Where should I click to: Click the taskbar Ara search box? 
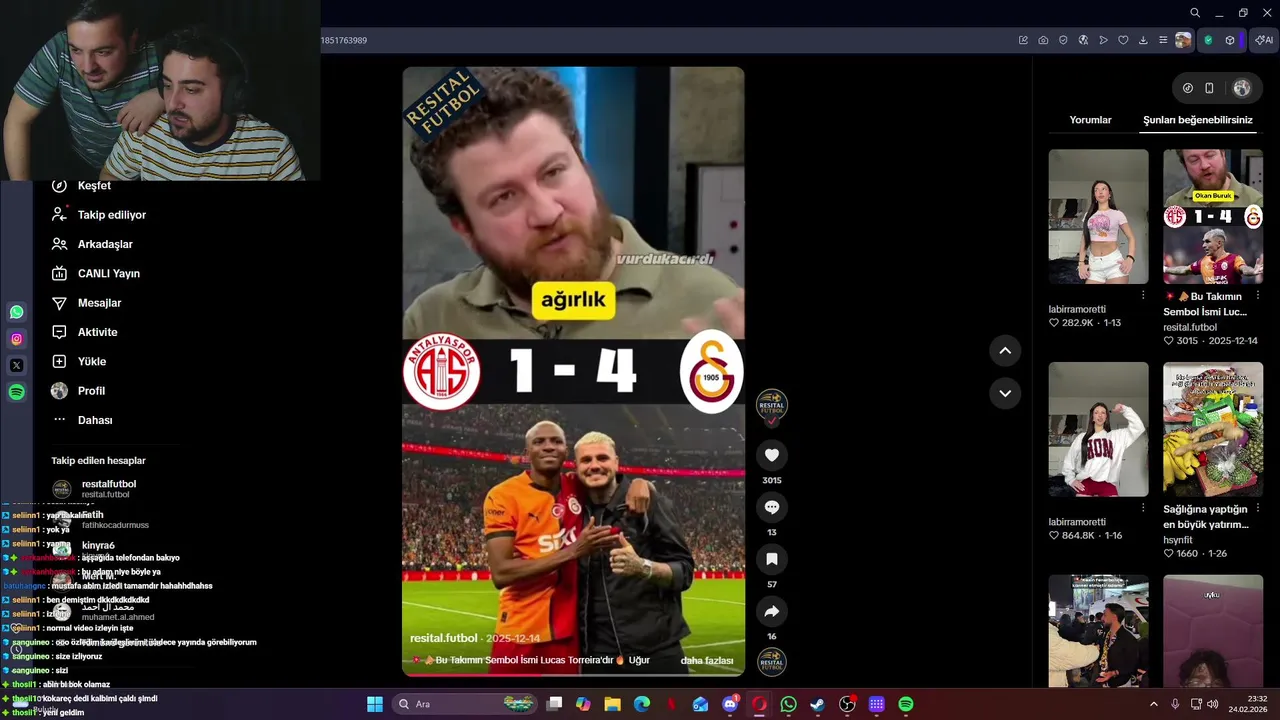(465, 704)
